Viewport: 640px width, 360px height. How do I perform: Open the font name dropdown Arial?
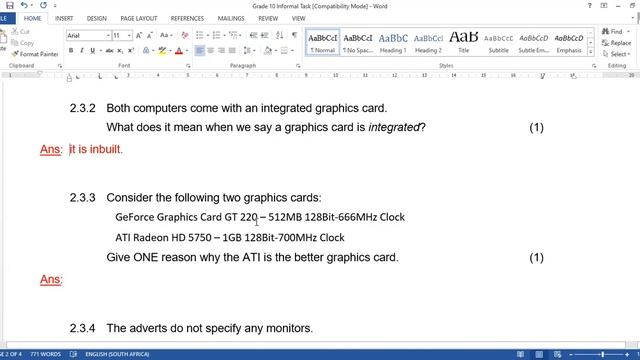pyautogui.click(x=108, y=36)
